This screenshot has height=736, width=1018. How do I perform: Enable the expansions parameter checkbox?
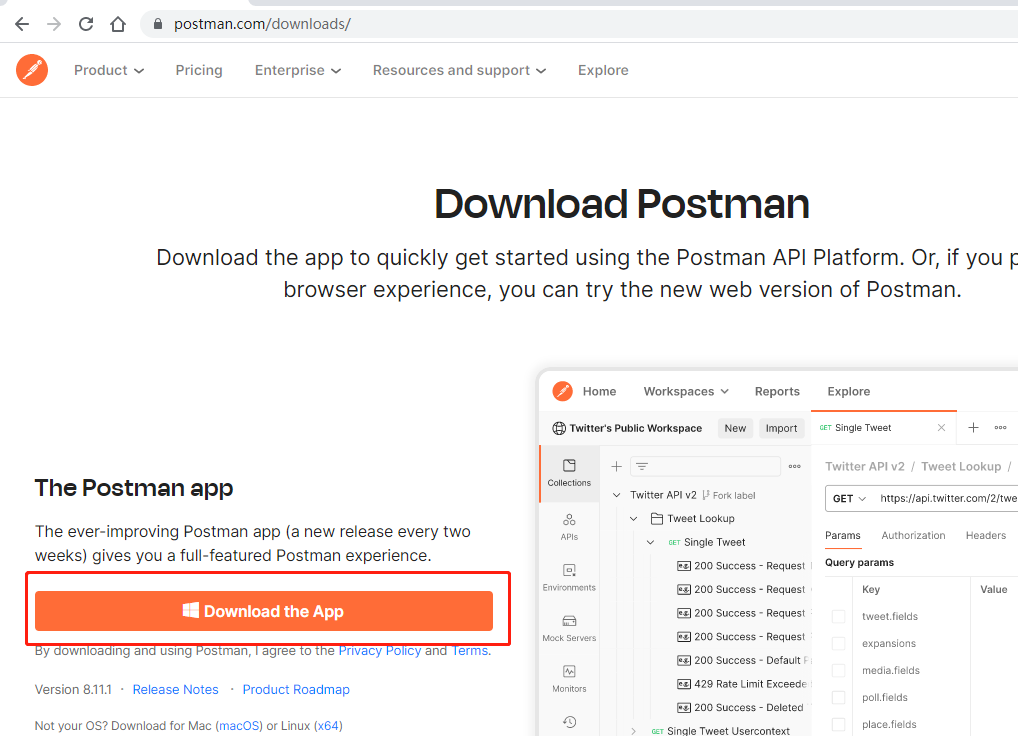pyautogui.click(x=838, y=644)
